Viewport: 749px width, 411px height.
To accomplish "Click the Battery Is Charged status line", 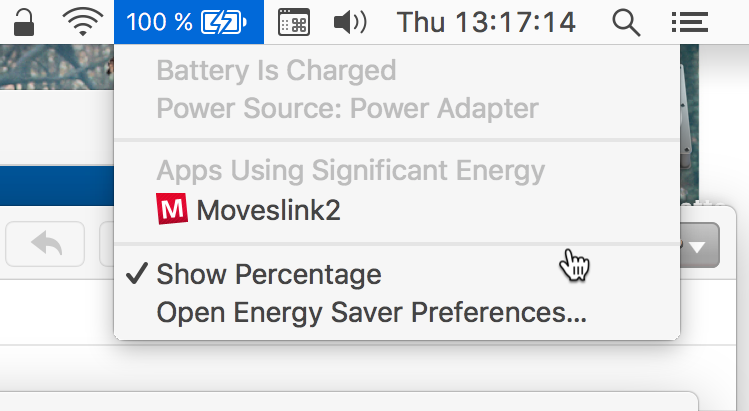I will pyautogui.click(x=276, y=71).
